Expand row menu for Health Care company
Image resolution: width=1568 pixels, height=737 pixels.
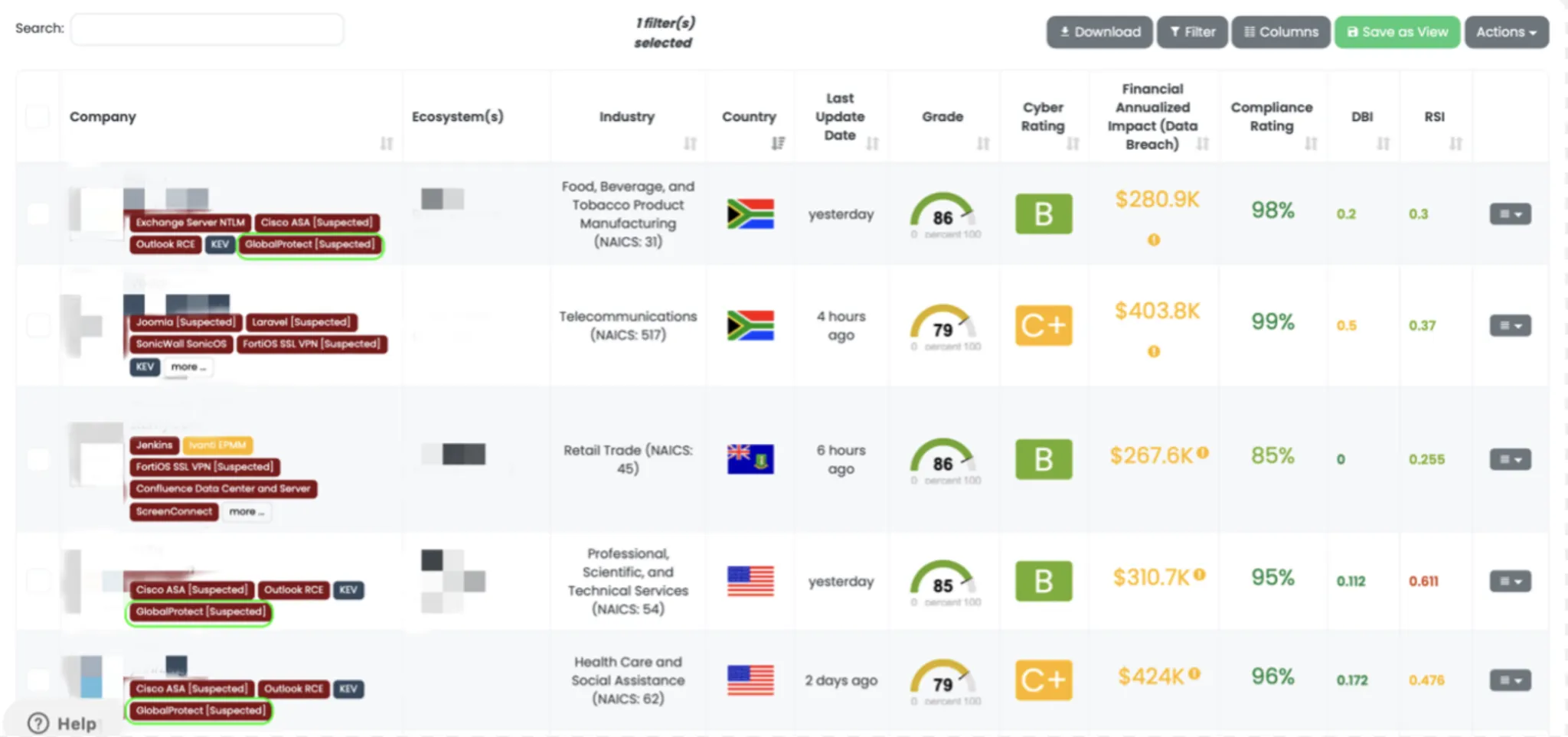(1510, 680)
